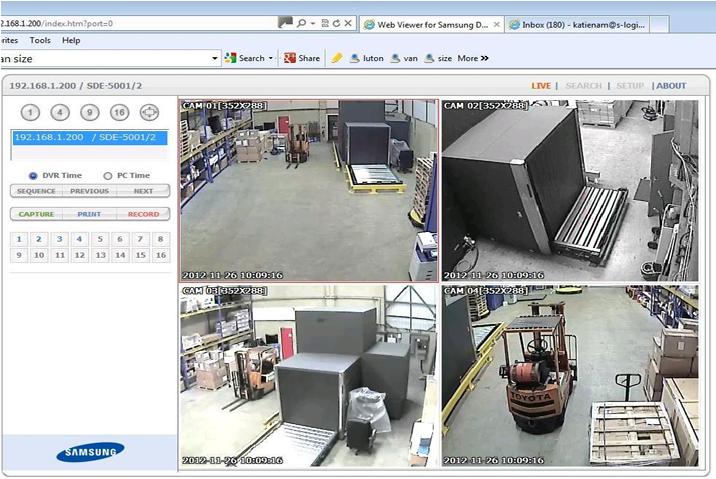Go to the SEARCH page

coord(584,86)
